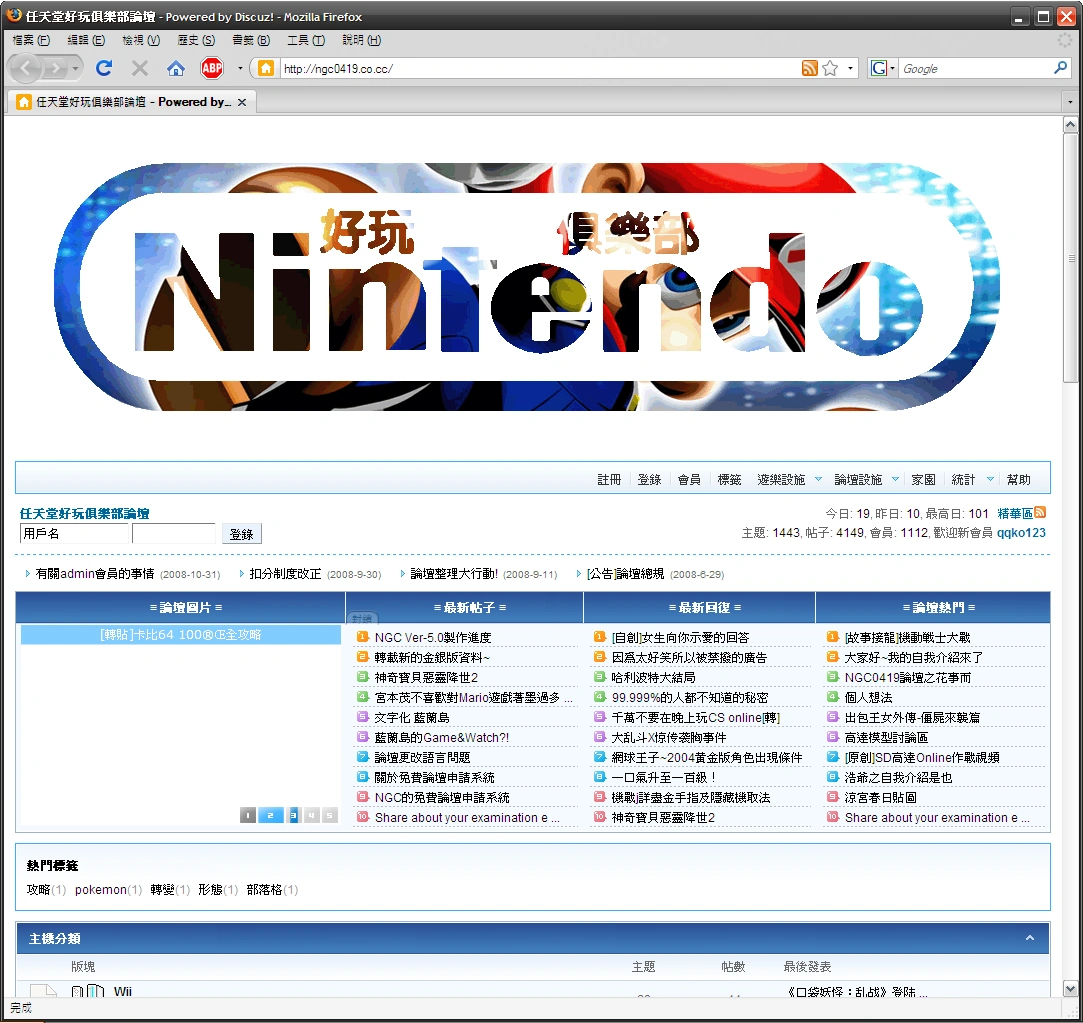Open announcement 有關admin會員的事情
Viewport: 1083px width, 1023px height.
(x=95, y=573)
